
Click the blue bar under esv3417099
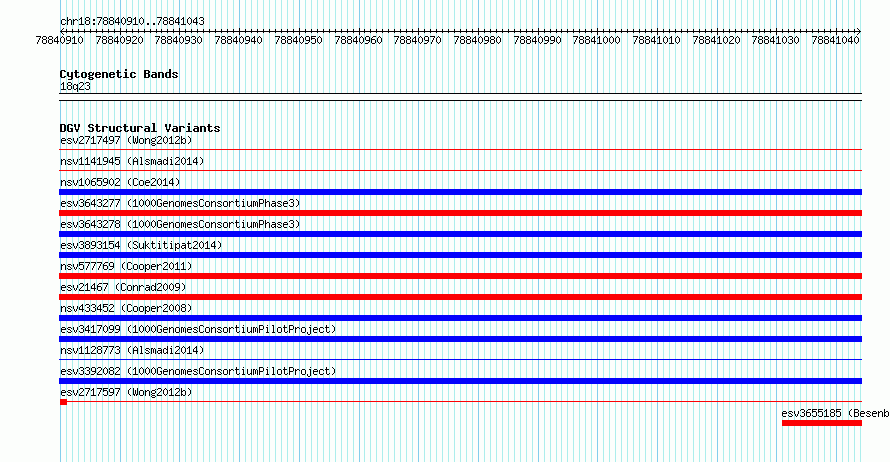[x=461, y=339]
